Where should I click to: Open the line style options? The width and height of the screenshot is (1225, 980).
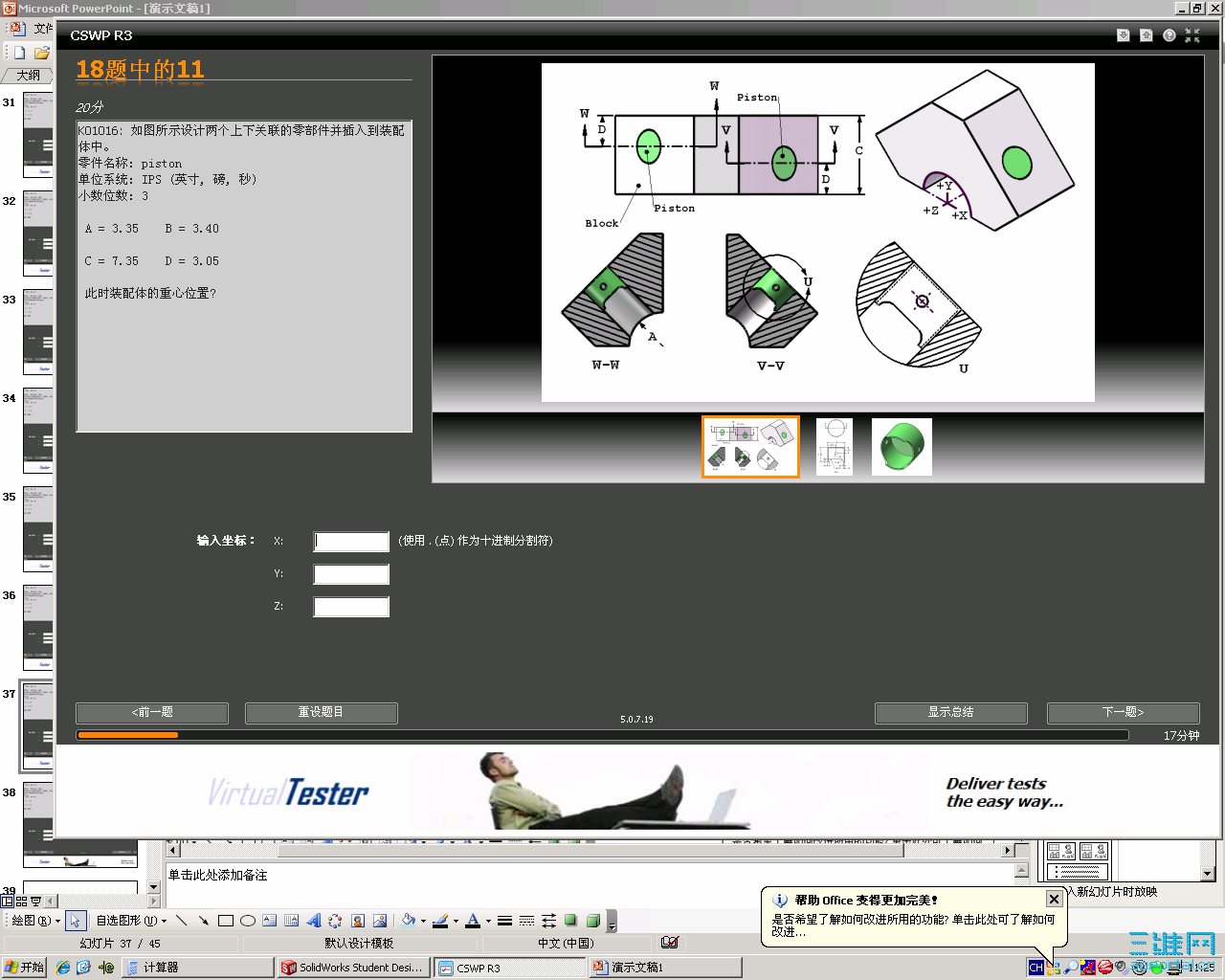[x=504, y=921]
